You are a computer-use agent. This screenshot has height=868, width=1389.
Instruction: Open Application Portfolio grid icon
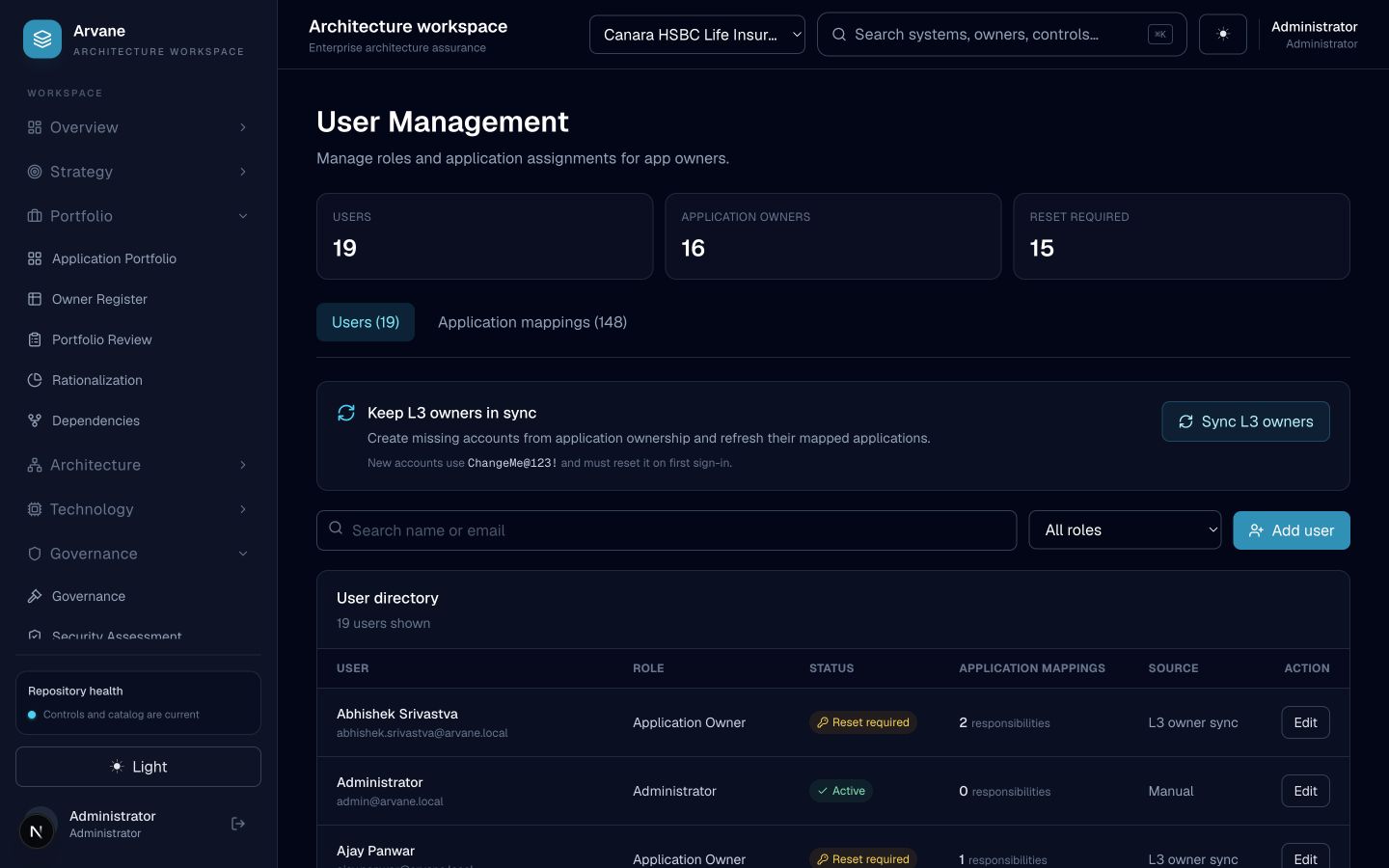coord(35,258)
